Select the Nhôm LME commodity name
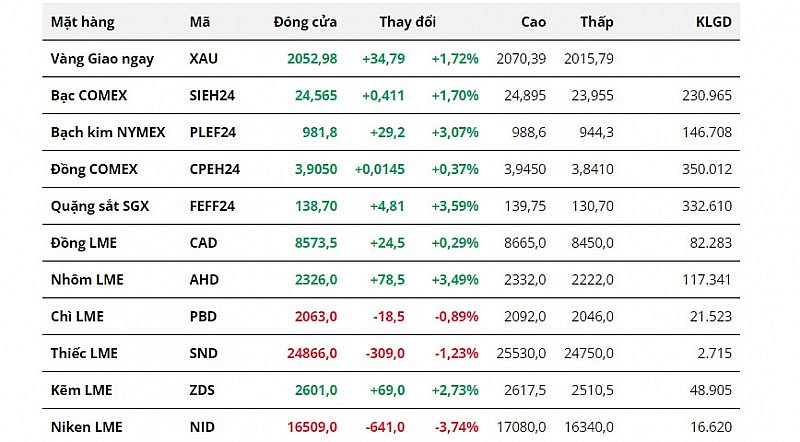 point(87,280)
